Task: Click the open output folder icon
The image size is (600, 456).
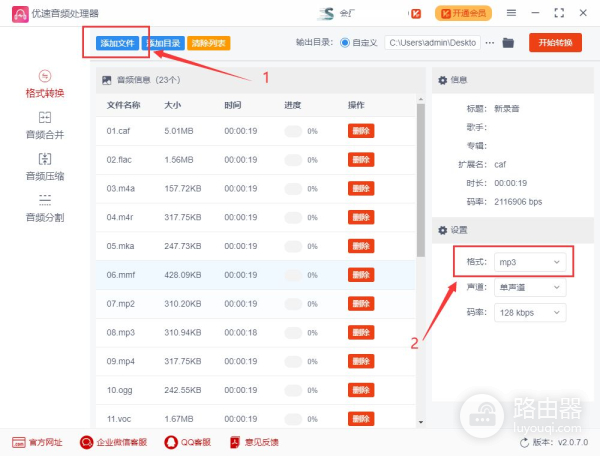Action: point(508,42)
